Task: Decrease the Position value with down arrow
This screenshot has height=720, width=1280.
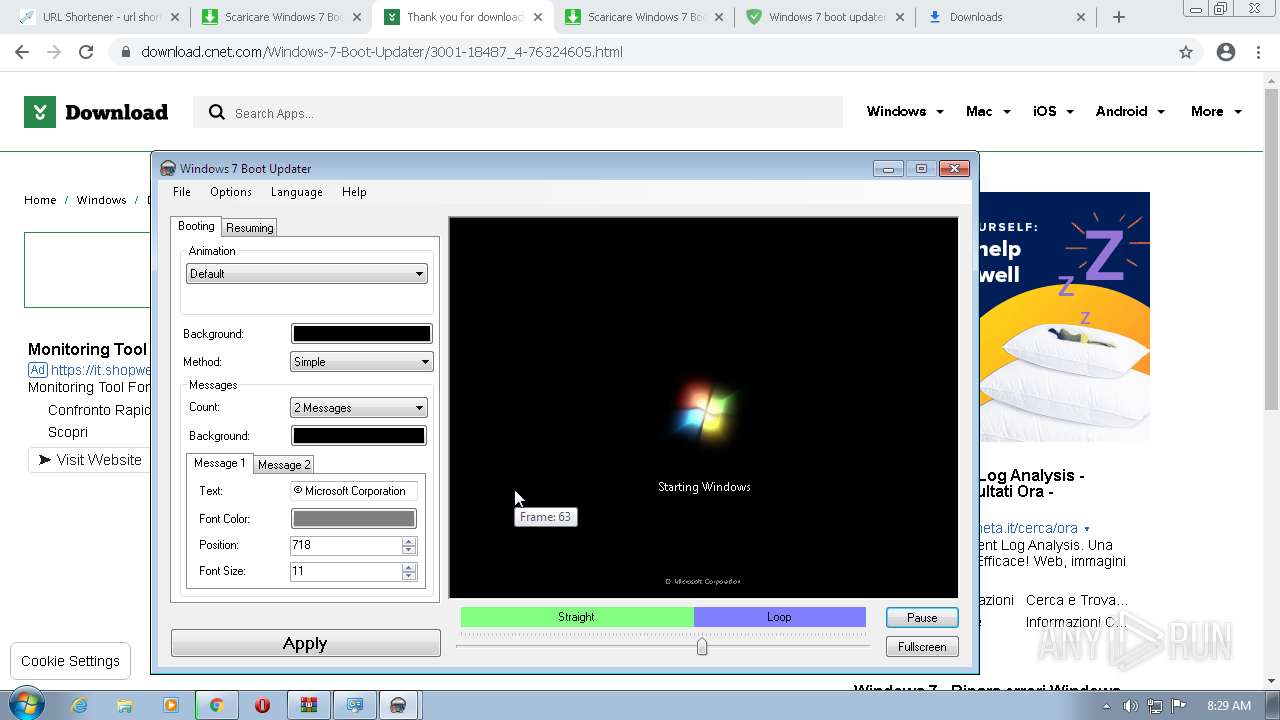Action: [408, 550]
